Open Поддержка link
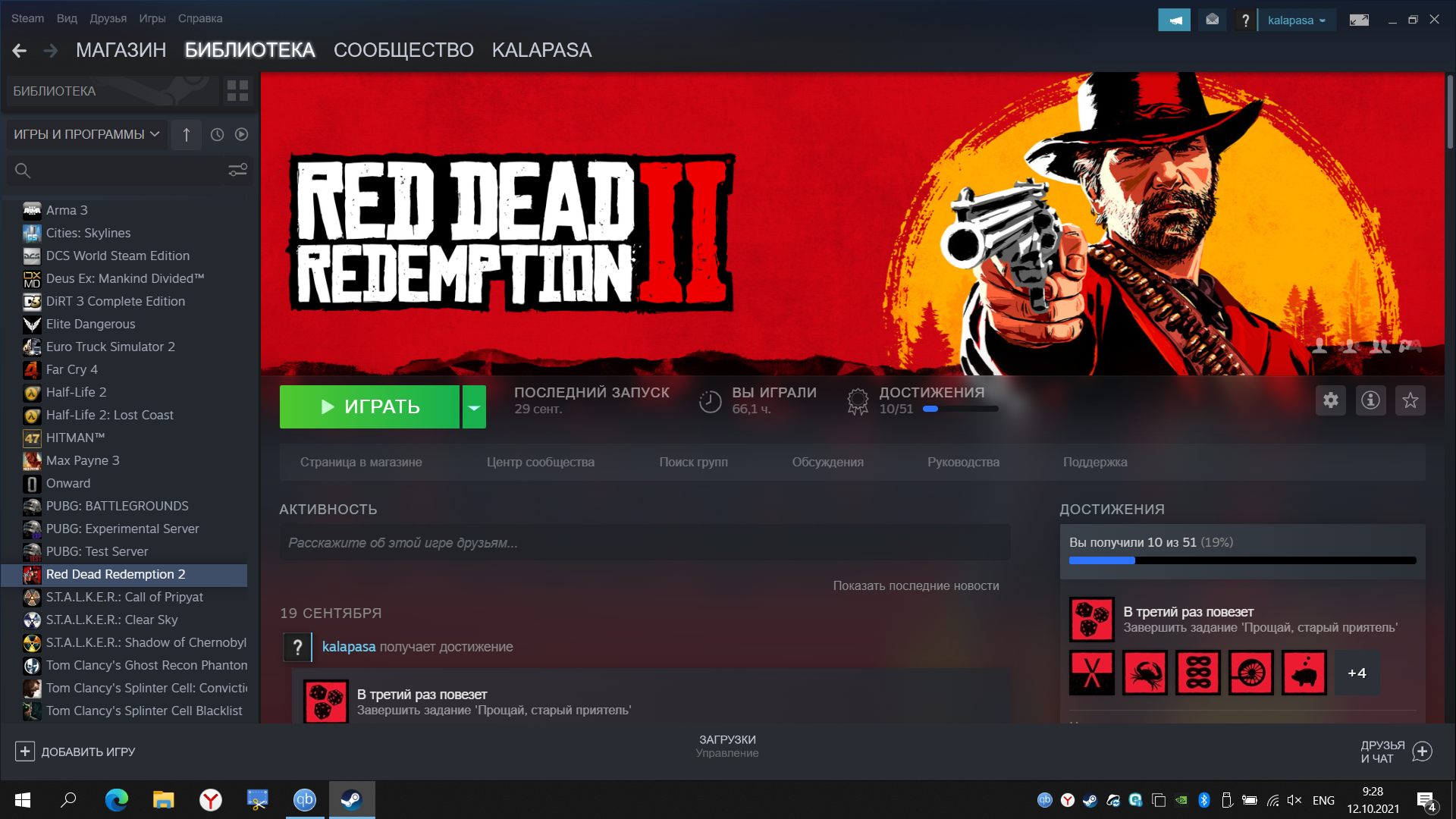 tap(1095, 462)
